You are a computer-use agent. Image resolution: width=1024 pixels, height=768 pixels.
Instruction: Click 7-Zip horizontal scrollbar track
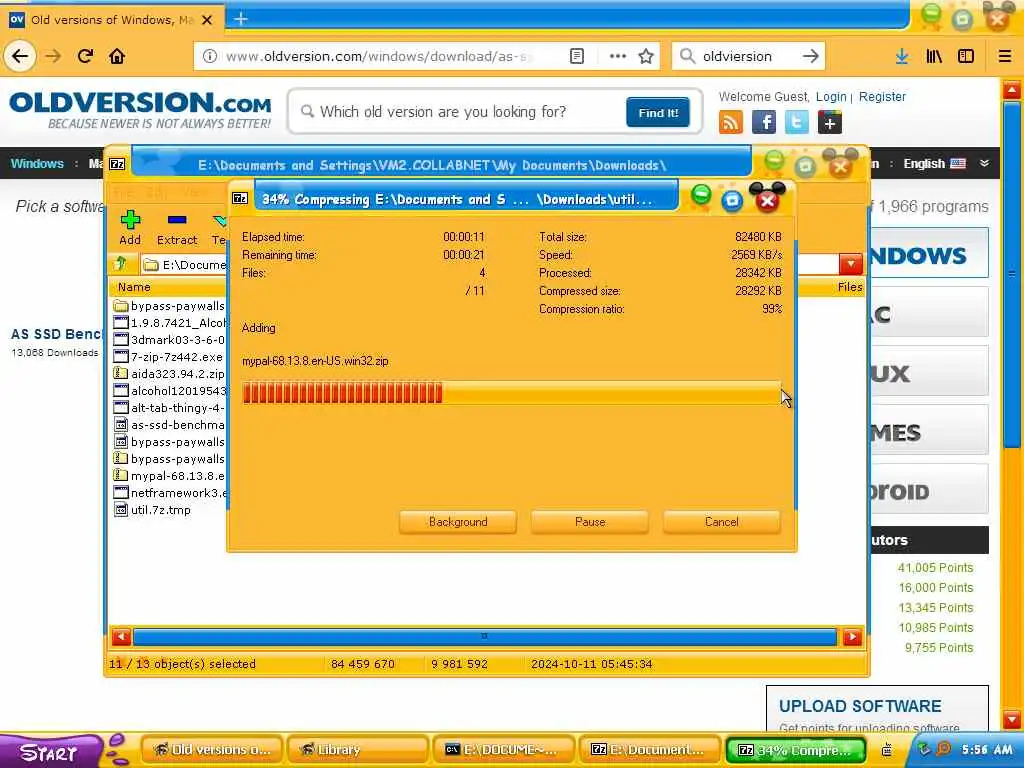(x=485, y=637)
